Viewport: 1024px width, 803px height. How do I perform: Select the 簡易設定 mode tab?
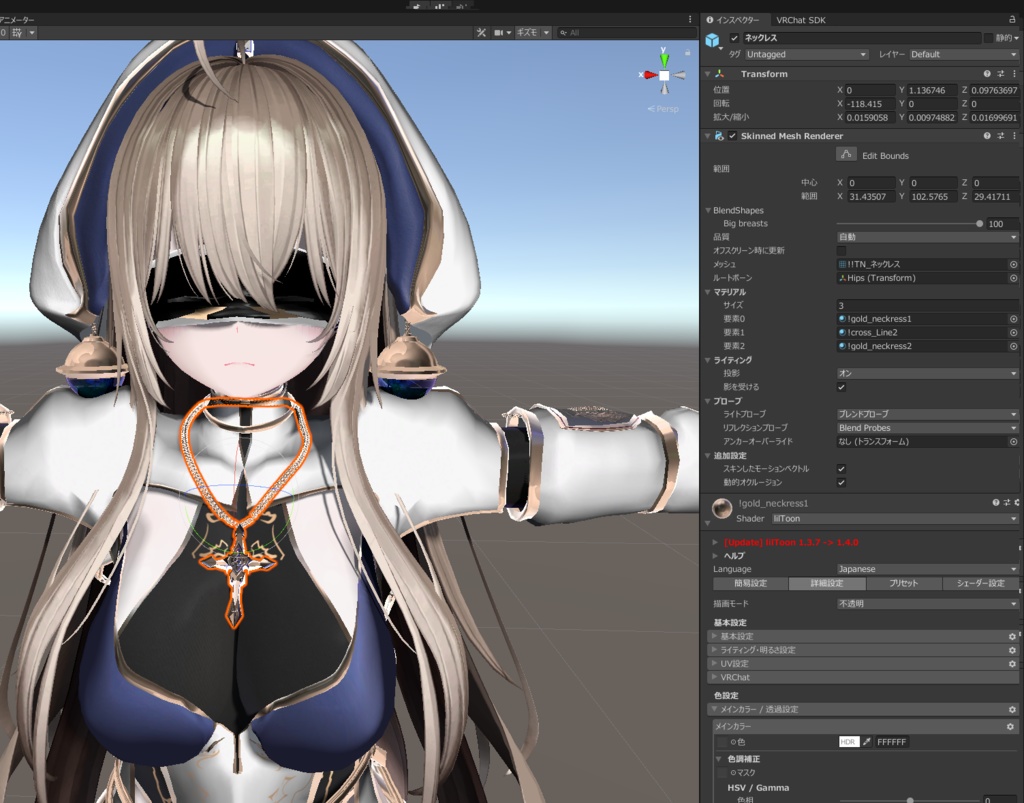click(x=750, y=584)
